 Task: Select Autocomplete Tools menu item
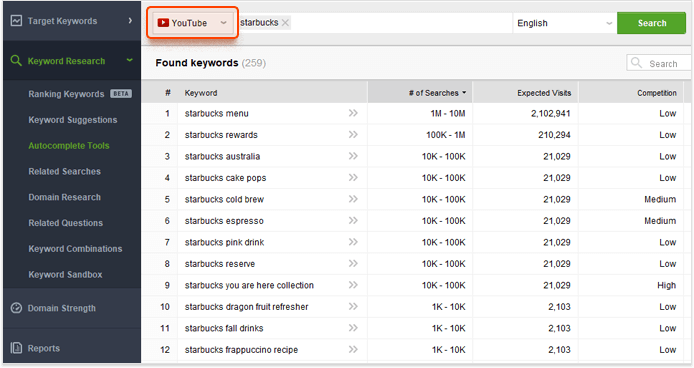coord(69,145)
